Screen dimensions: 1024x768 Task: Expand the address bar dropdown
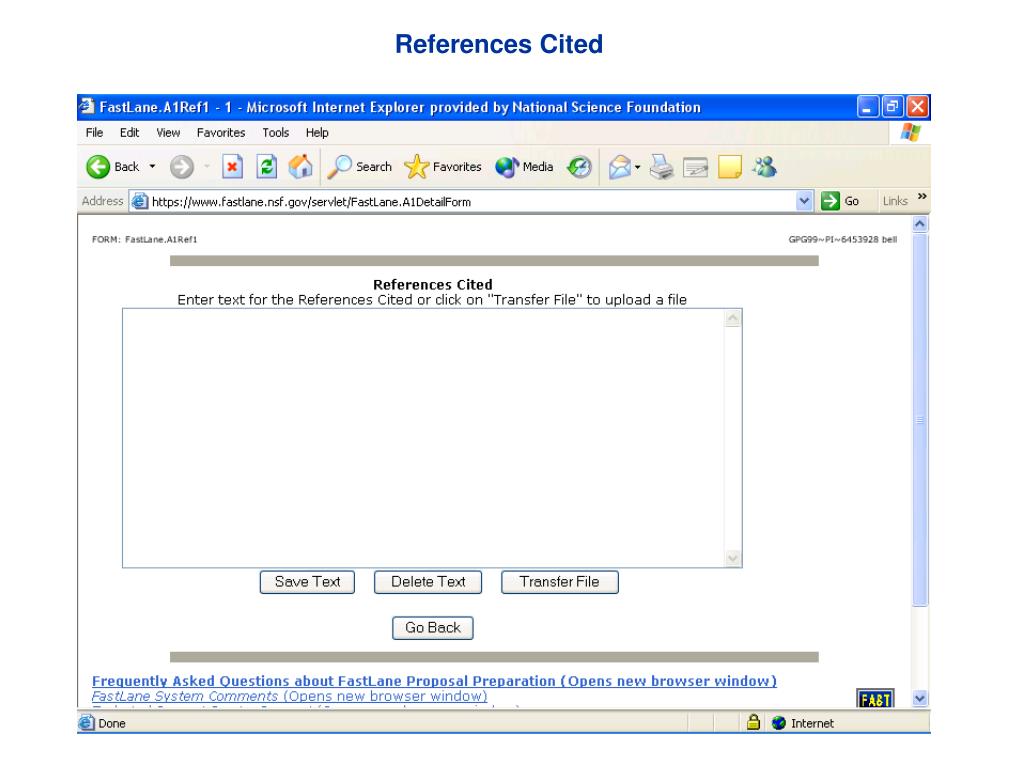tap(805, 201)
